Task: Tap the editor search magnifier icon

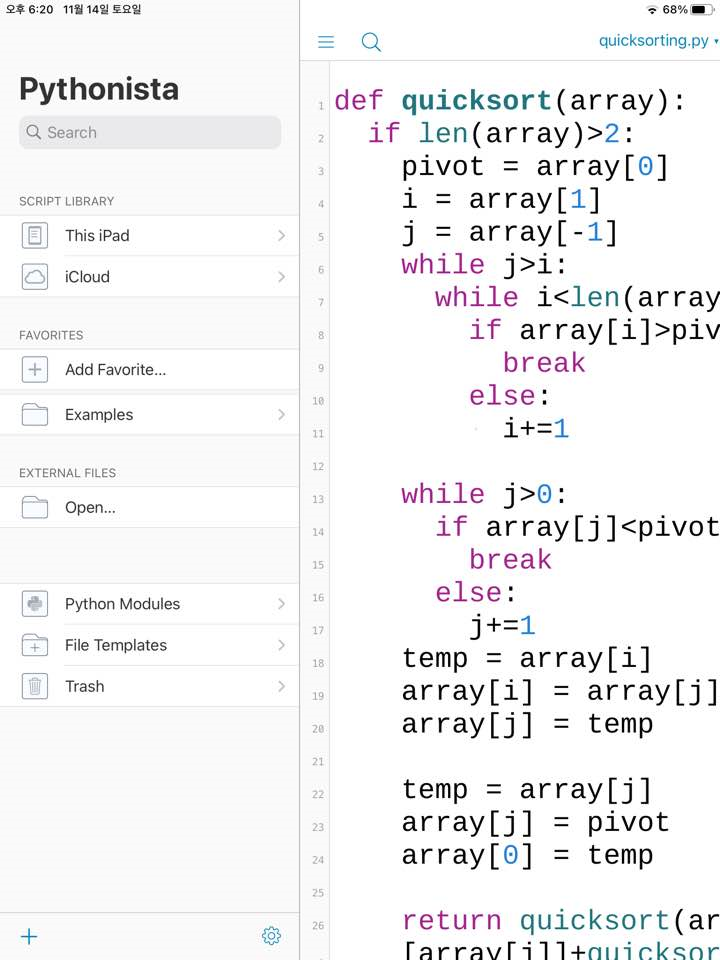Action: 371,42
